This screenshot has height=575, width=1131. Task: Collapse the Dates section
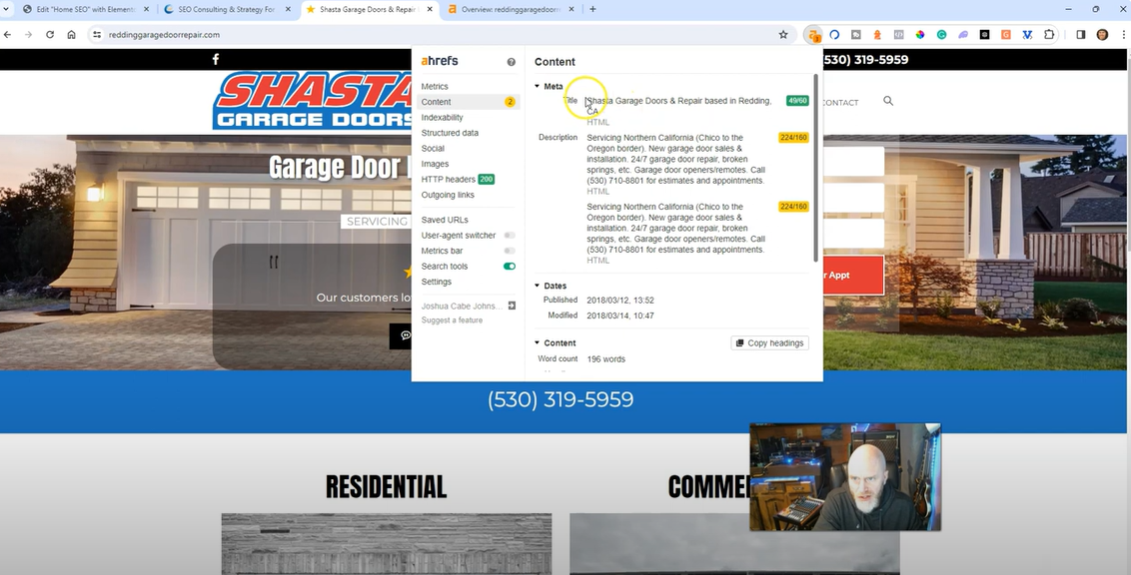[537, 286]
